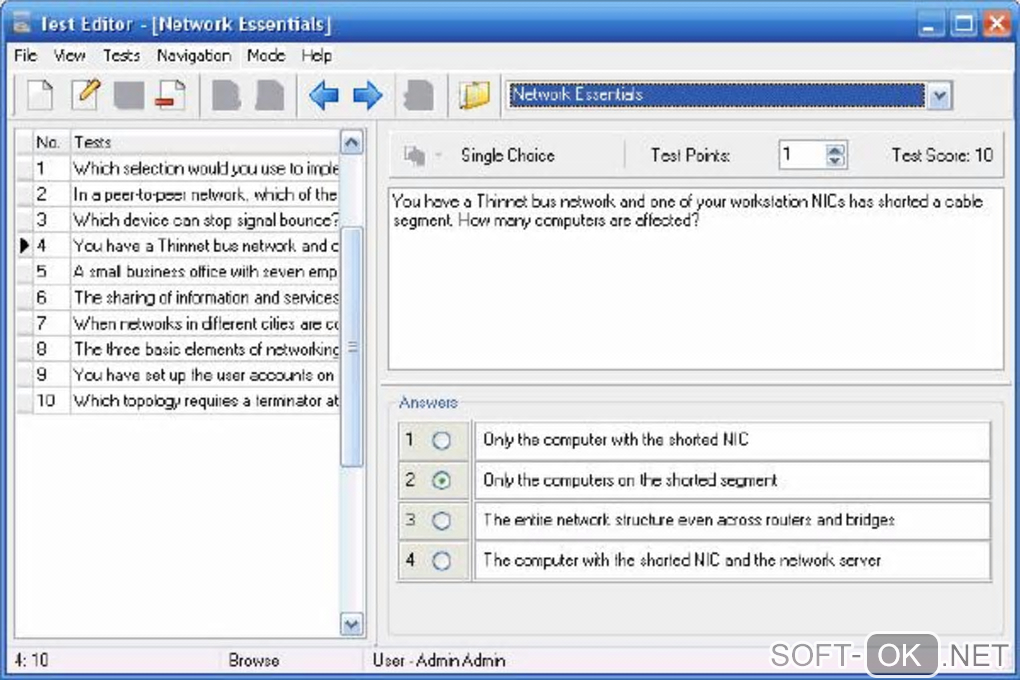Click the question text editing area
The height and width of the screenshot is (680, 1020).
point(695,280)
